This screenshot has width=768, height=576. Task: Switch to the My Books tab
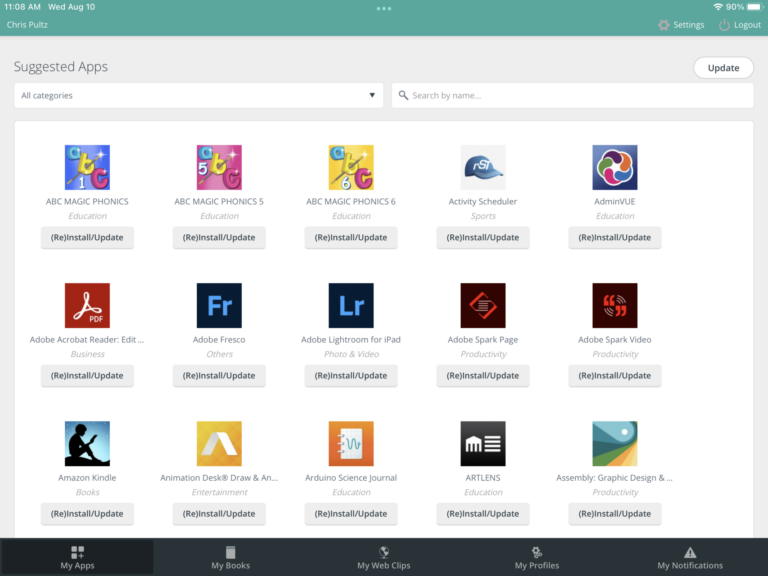pos(230,558)
